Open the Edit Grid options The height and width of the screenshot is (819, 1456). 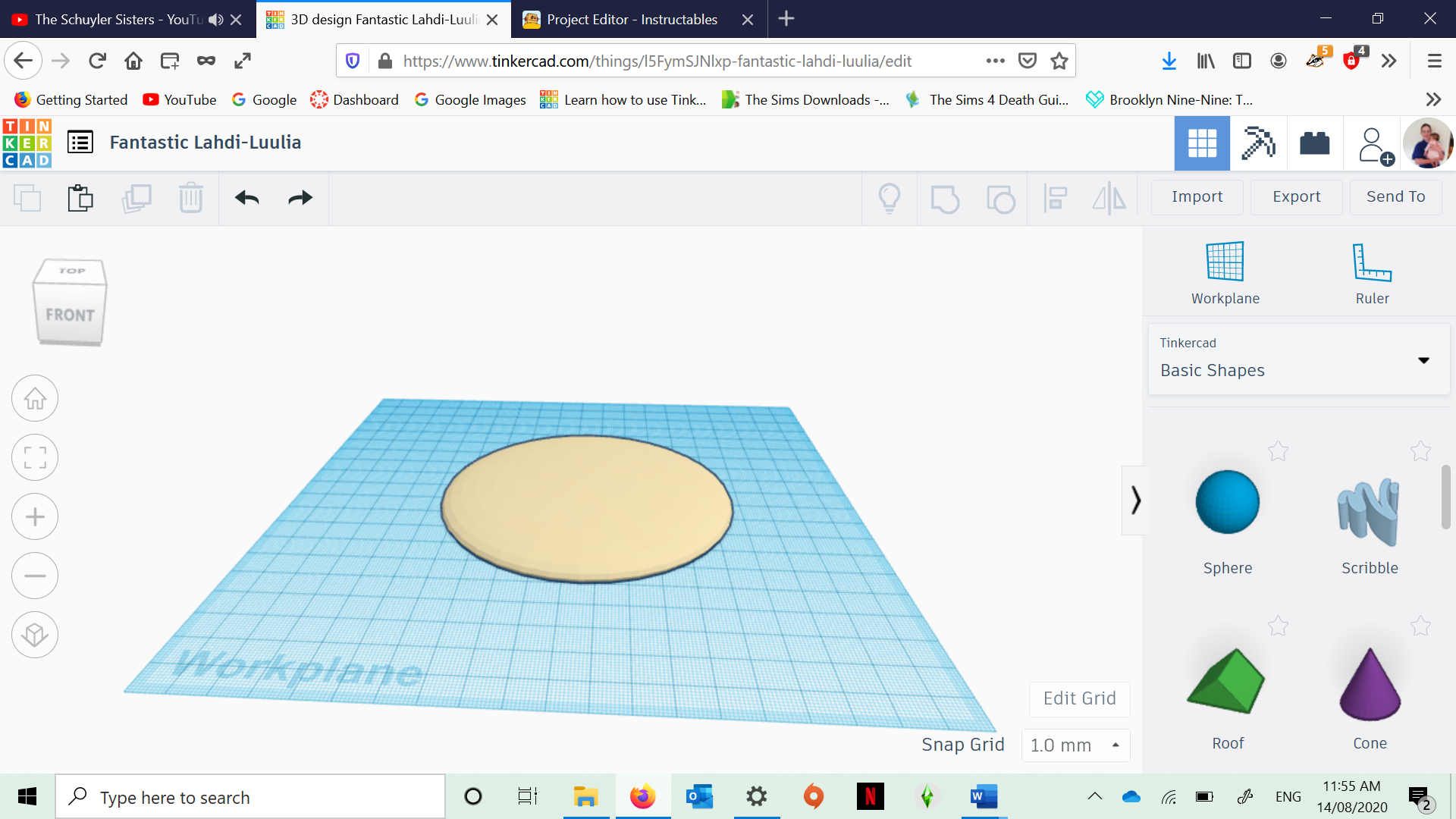point(1079,698)
